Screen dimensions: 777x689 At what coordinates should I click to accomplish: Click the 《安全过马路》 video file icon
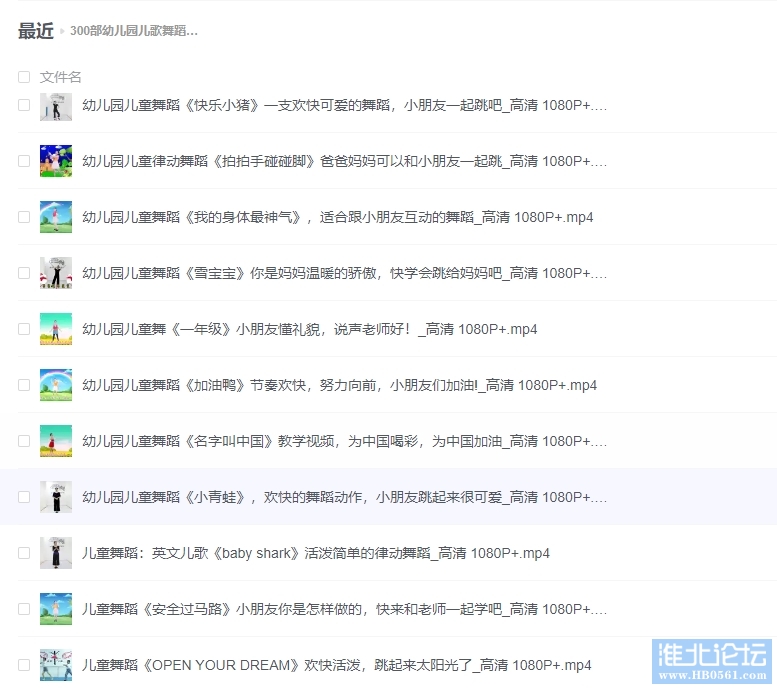point(56,609)
